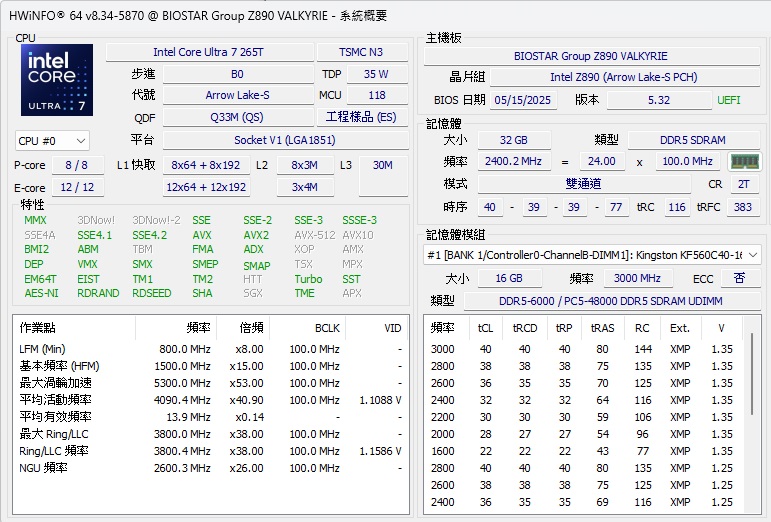The width and height of the screenshot is (771, 522).
Task: Click the AES-NI feature flag
Action: [41, 293]
